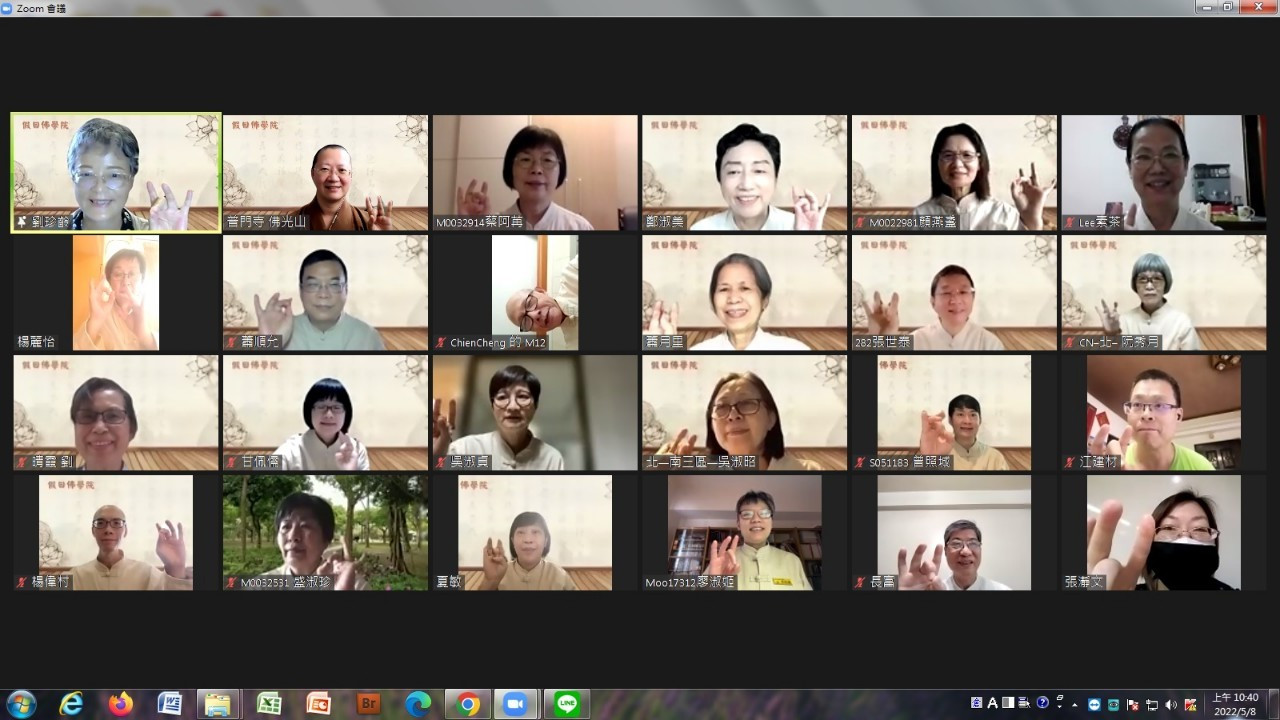
Task: Launch LINE from the taskbar
Action: 567,704
